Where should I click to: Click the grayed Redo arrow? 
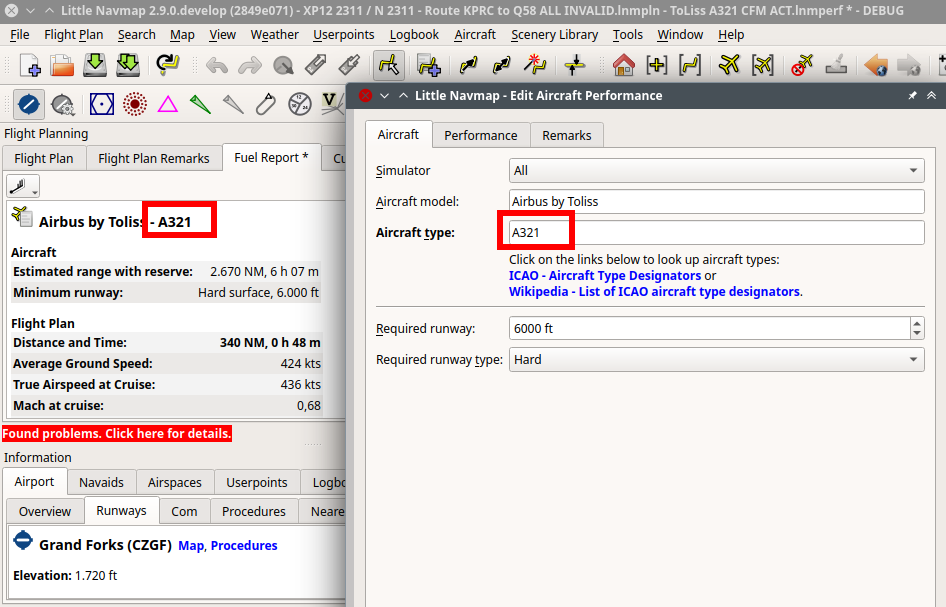pyautogui.click(x=249, y=65)
